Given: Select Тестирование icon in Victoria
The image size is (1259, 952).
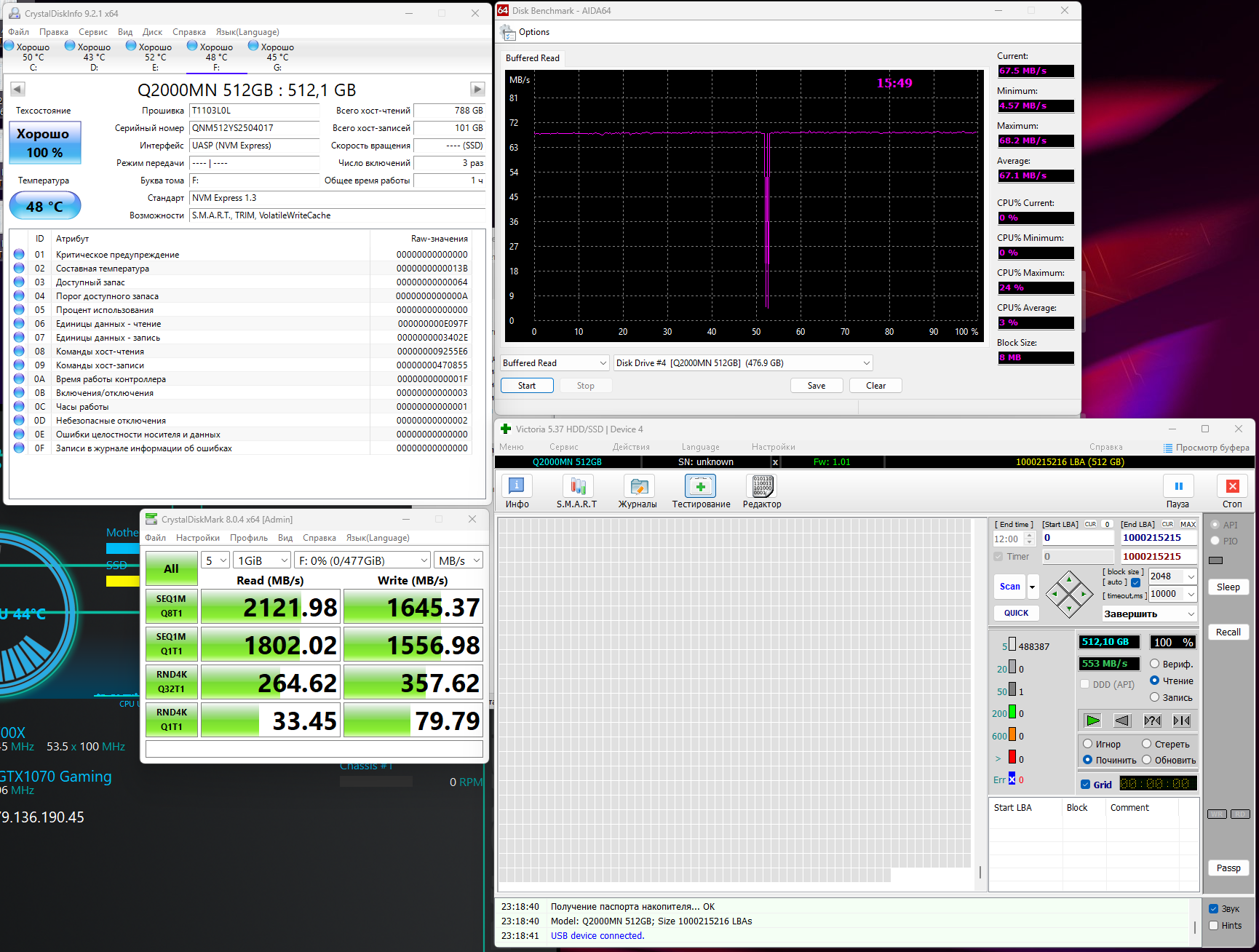Looking at the screenshot, I should 700,486.
